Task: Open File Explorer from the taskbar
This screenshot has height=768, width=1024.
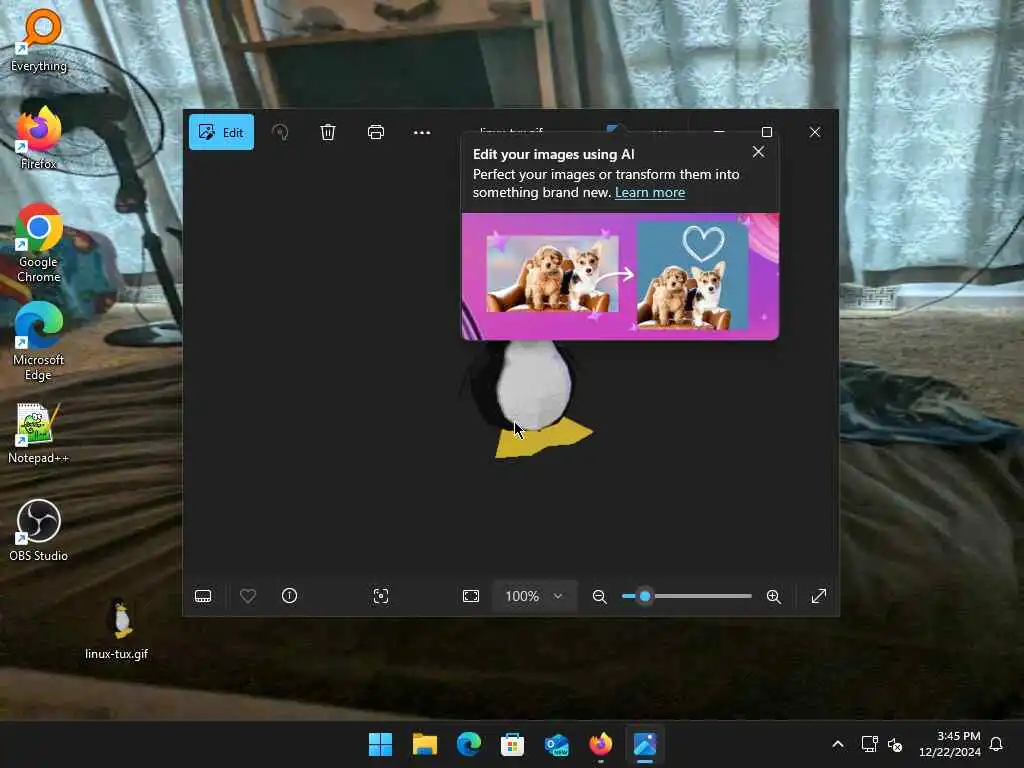Action: [424, 744]
